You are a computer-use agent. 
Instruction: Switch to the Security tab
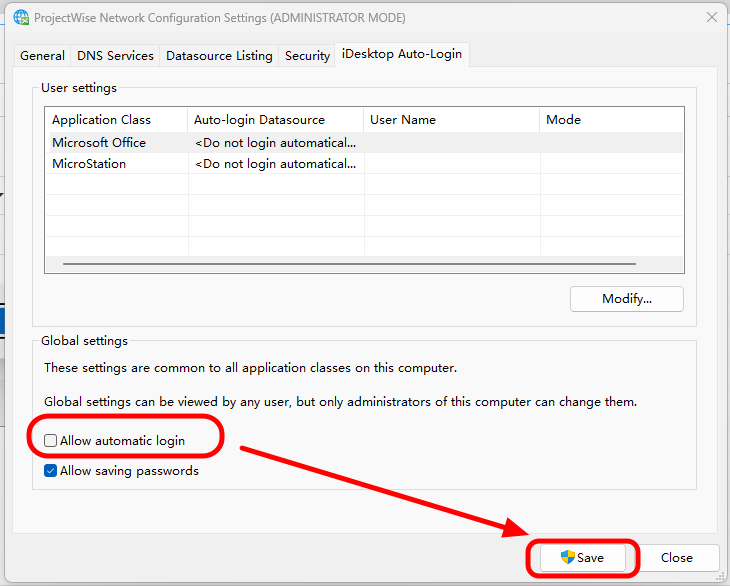point(307,56)
